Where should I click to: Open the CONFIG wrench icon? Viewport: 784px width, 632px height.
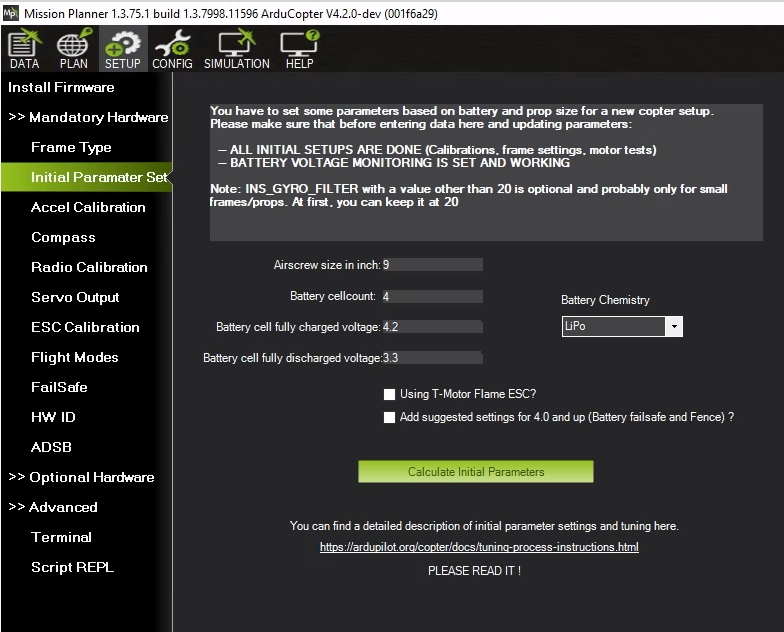pyautogui.click(x=172, y=50)
